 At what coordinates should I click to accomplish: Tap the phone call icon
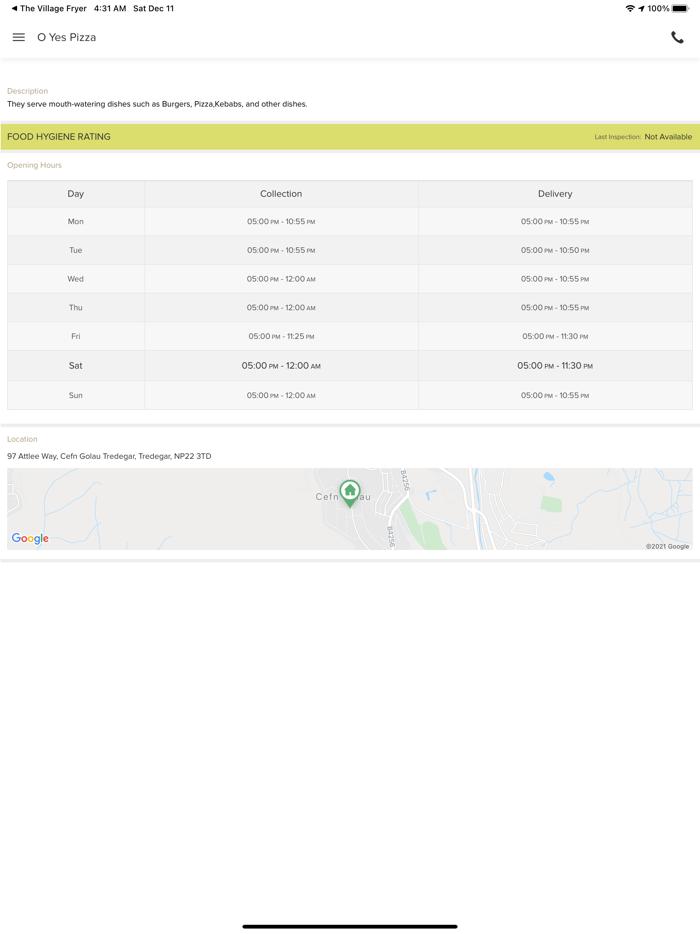tap(677, 37)
